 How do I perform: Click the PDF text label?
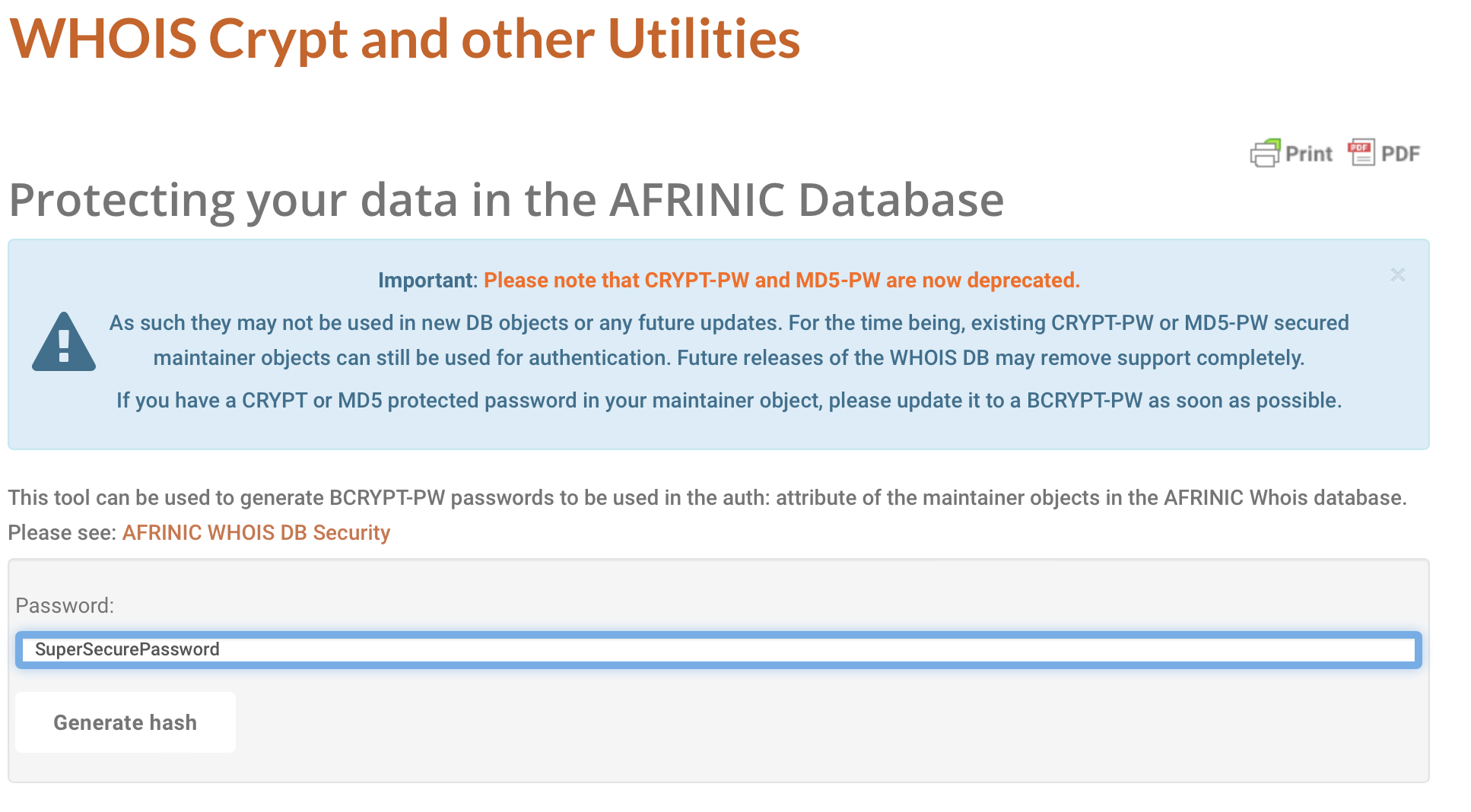tap(1400, 154)
